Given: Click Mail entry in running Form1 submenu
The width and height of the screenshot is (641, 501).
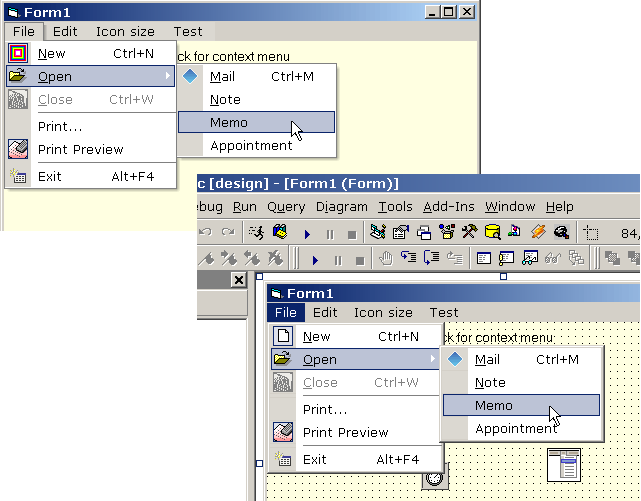Looking at the screenshot, I should tap(223, 76).
